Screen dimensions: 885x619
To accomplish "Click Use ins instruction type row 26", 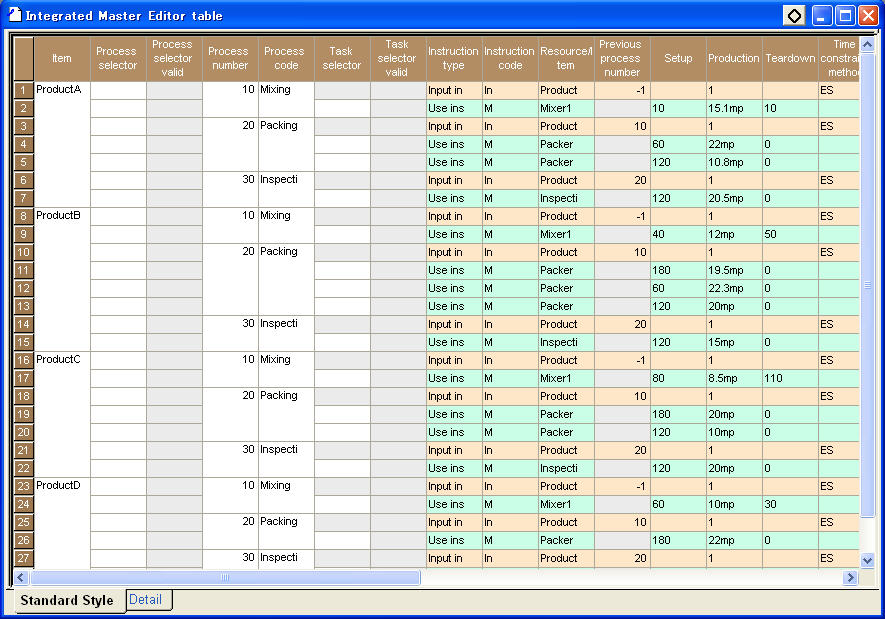I will click(x=454, y=541).
